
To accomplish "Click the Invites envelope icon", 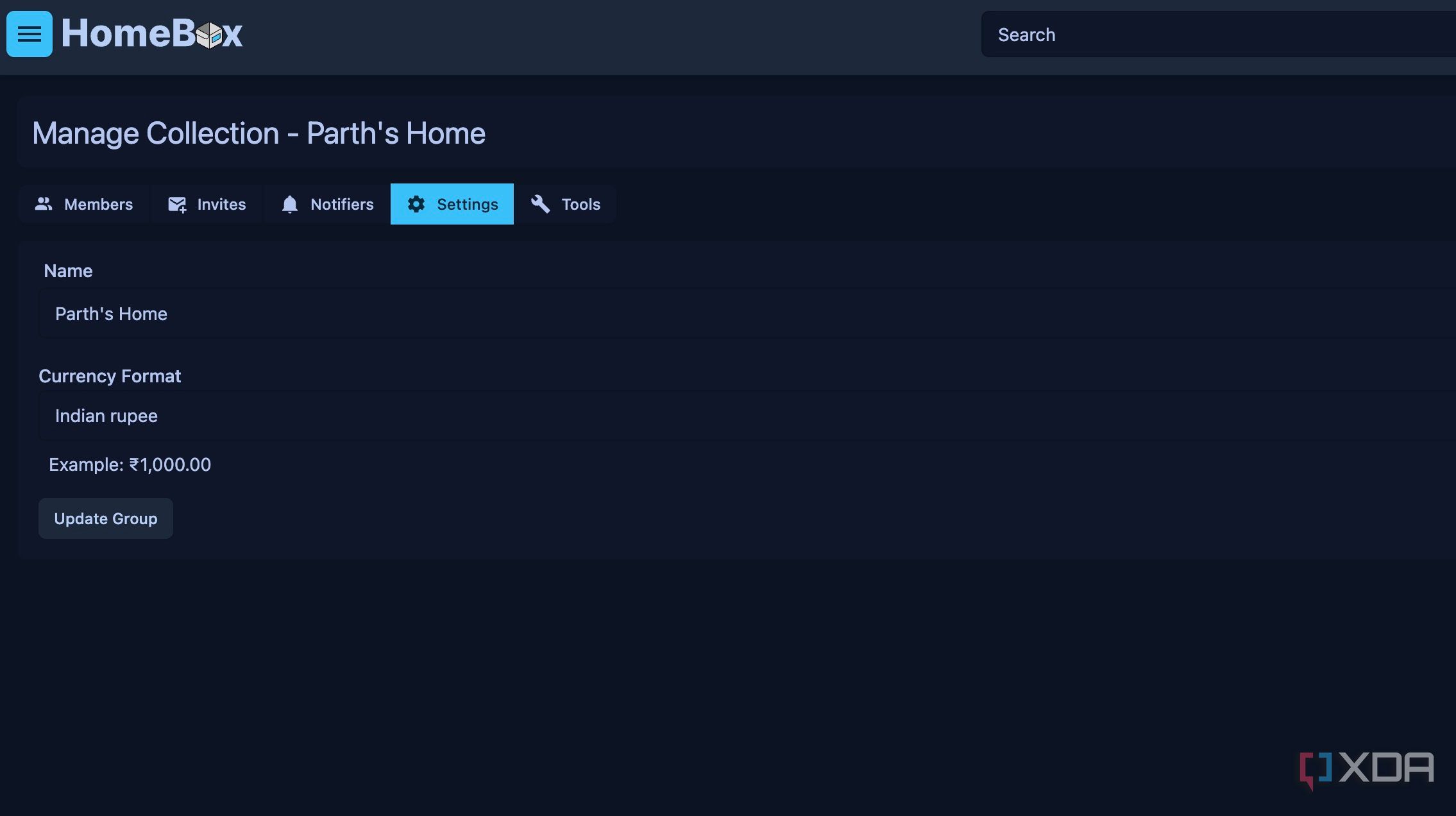I will tap(177, 204).
